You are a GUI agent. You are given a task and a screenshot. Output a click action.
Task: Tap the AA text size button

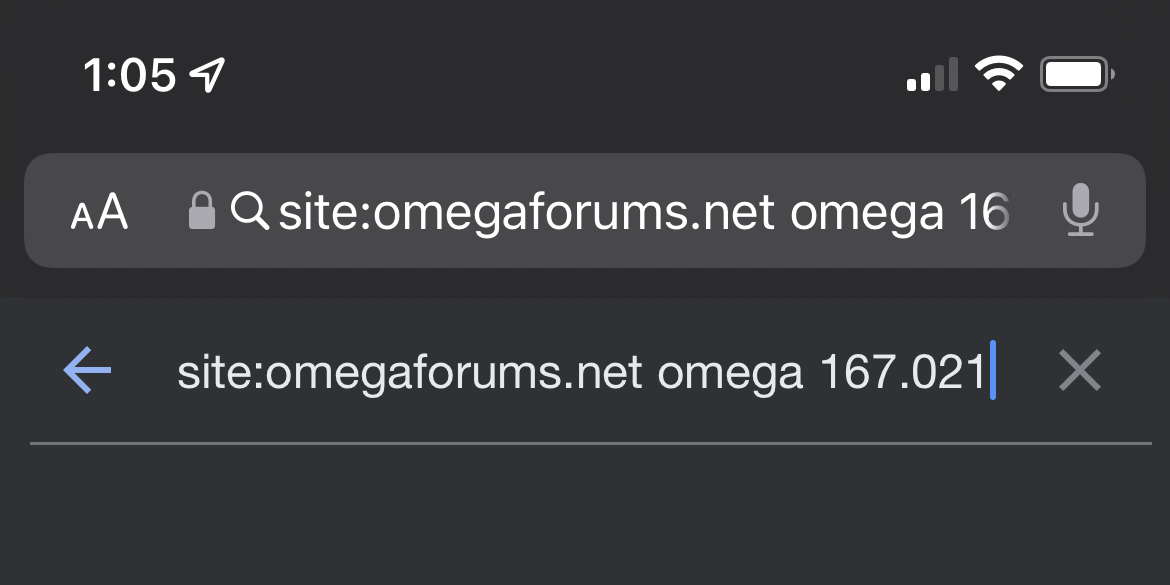click(100, 211)
